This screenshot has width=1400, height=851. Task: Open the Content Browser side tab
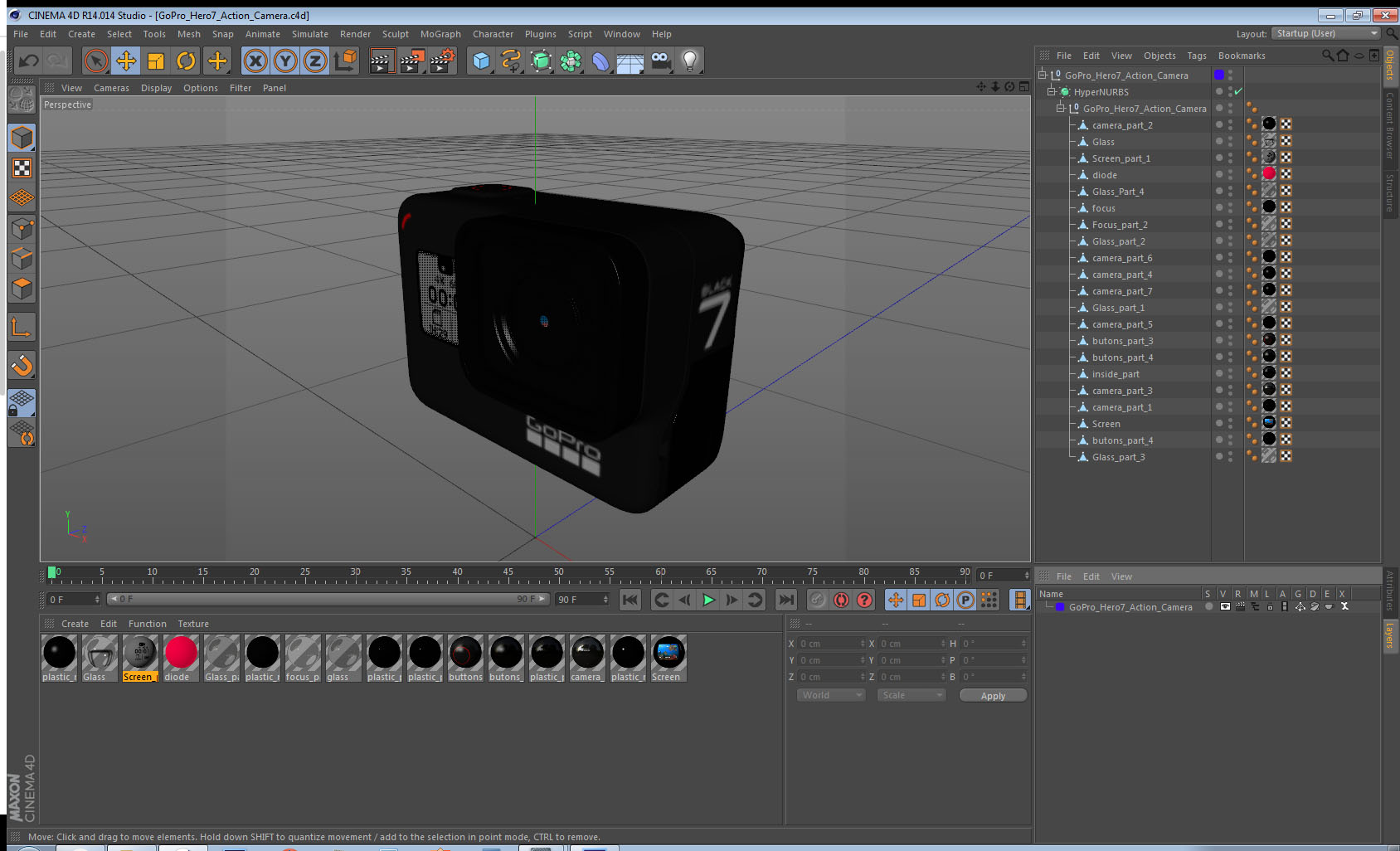[1389, 125]
